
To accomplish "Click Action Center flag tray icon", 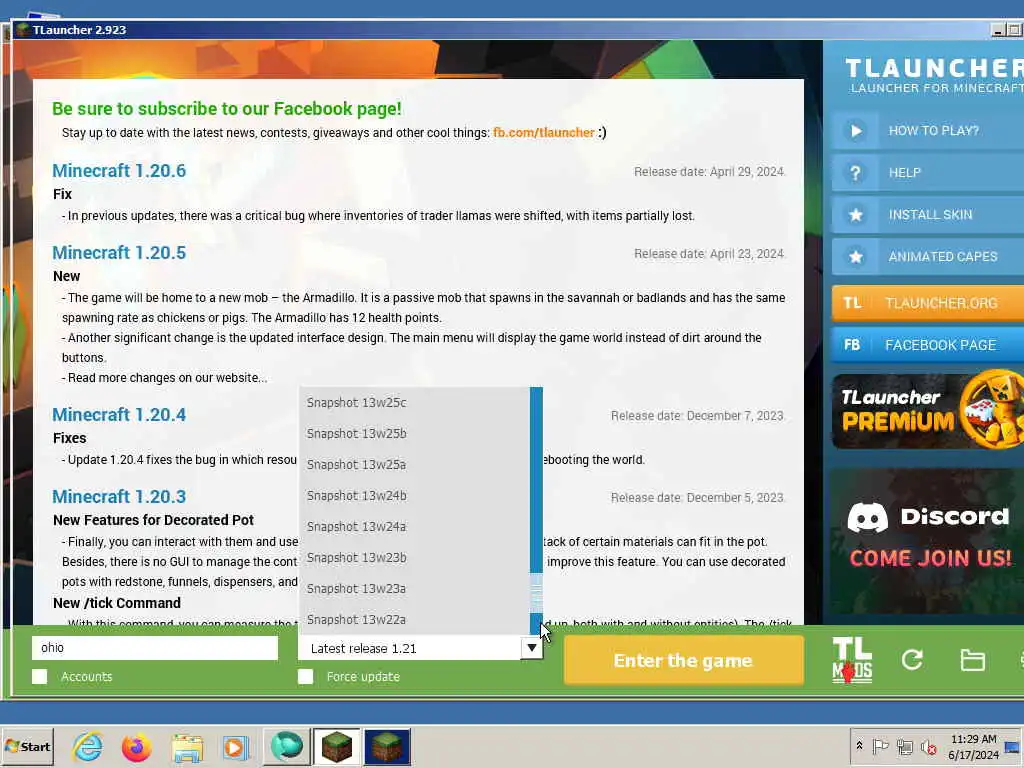I will [x=880, y=746].
